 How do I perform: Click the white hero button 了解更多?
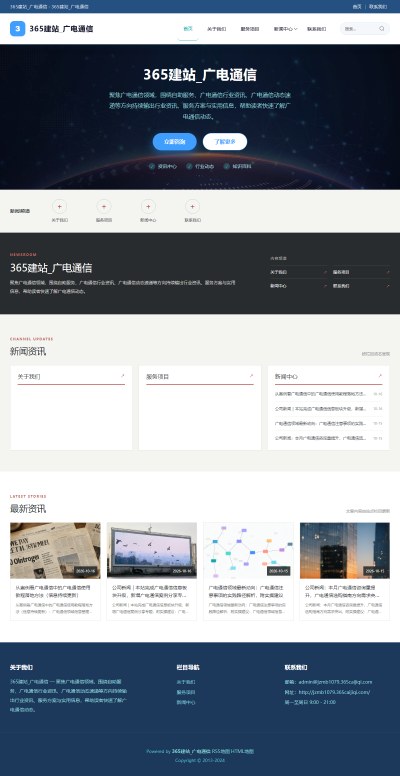point(225,142)
